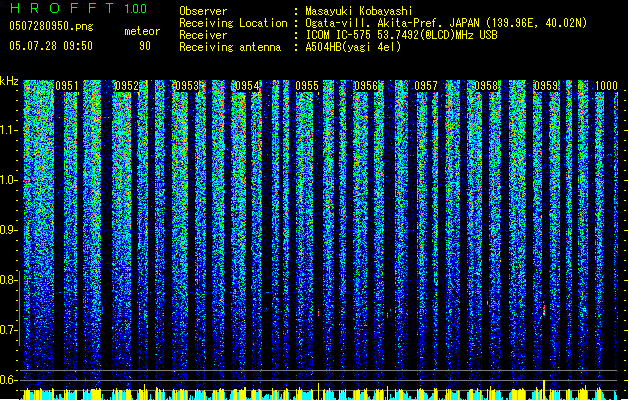Click the 0956 time marker
This screenshot has width=629, height=400.
click(366, 86)
